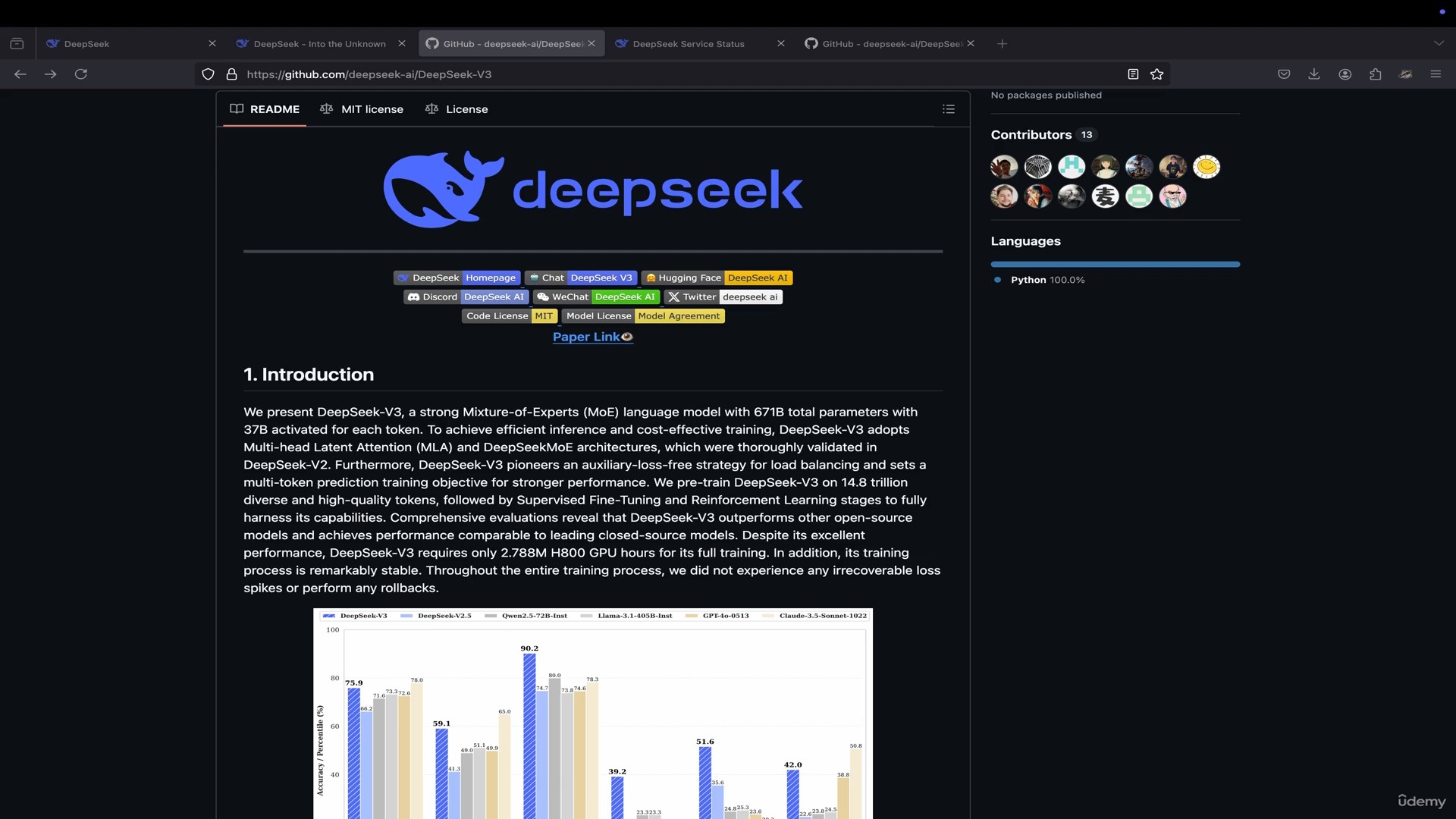Click the Model License Model Agreement badge
This screenshot has height=819, width=1456.
643,316
